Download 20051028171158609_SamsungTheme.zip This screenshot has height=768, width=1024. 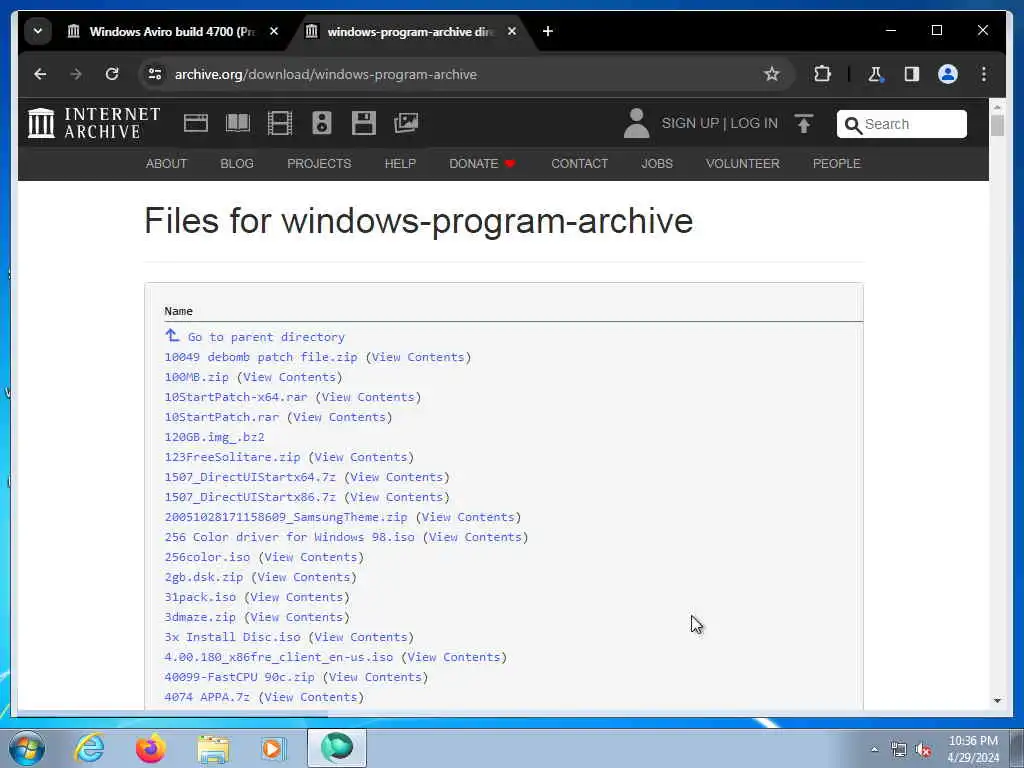pos(286,517)
